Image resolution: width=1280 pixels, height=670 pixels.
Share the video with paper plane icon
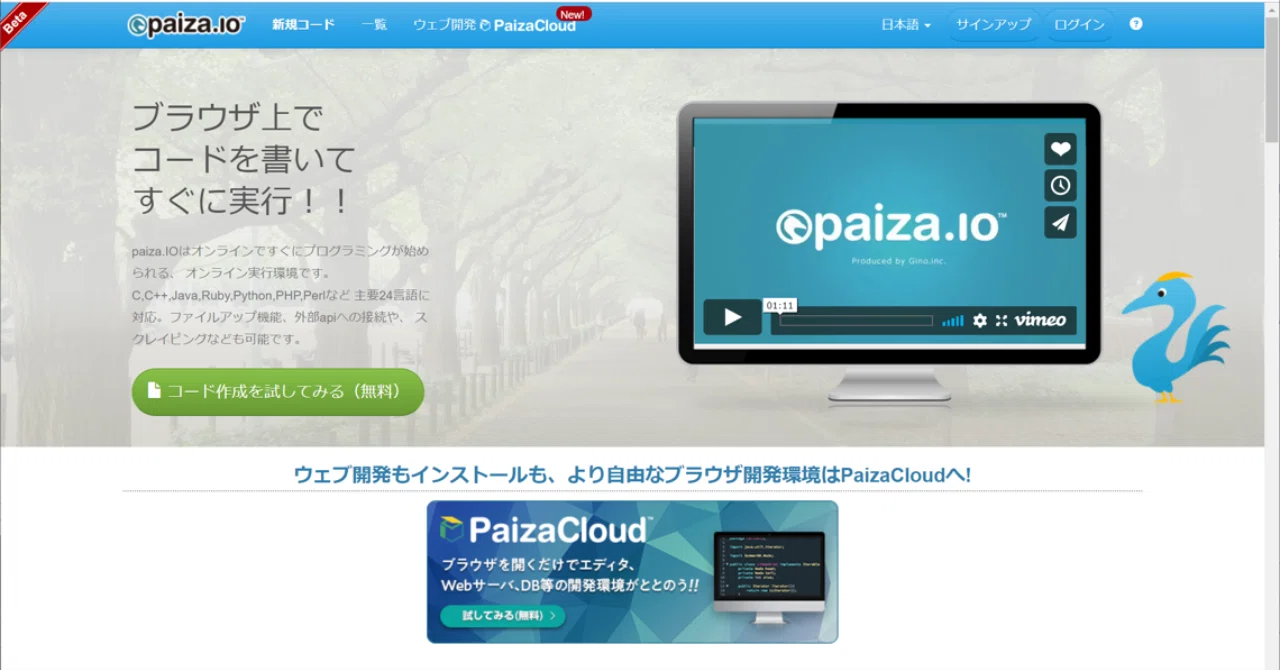(x=1060, y=222)
